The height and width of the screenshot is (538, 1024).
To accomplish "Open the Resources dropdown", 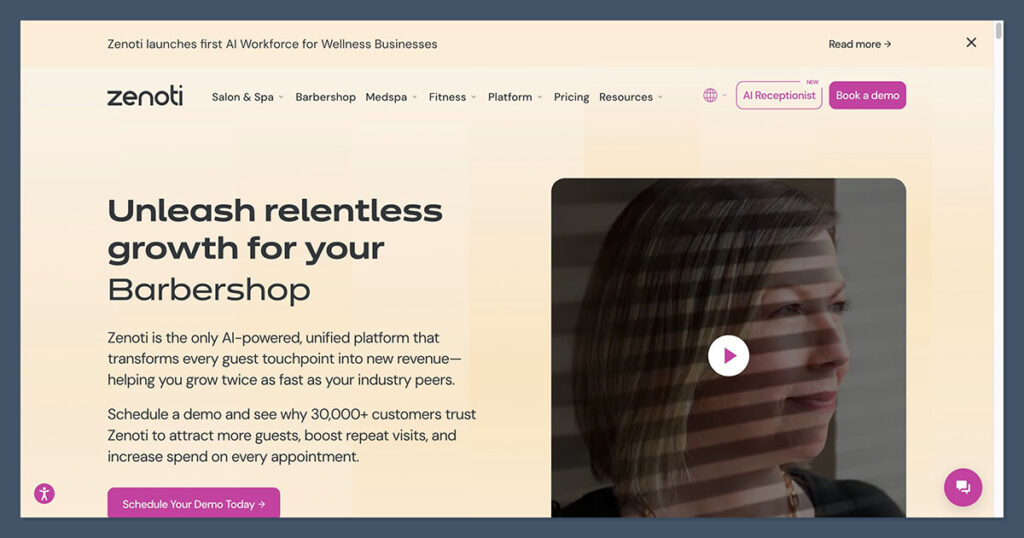I will (631, 97).
